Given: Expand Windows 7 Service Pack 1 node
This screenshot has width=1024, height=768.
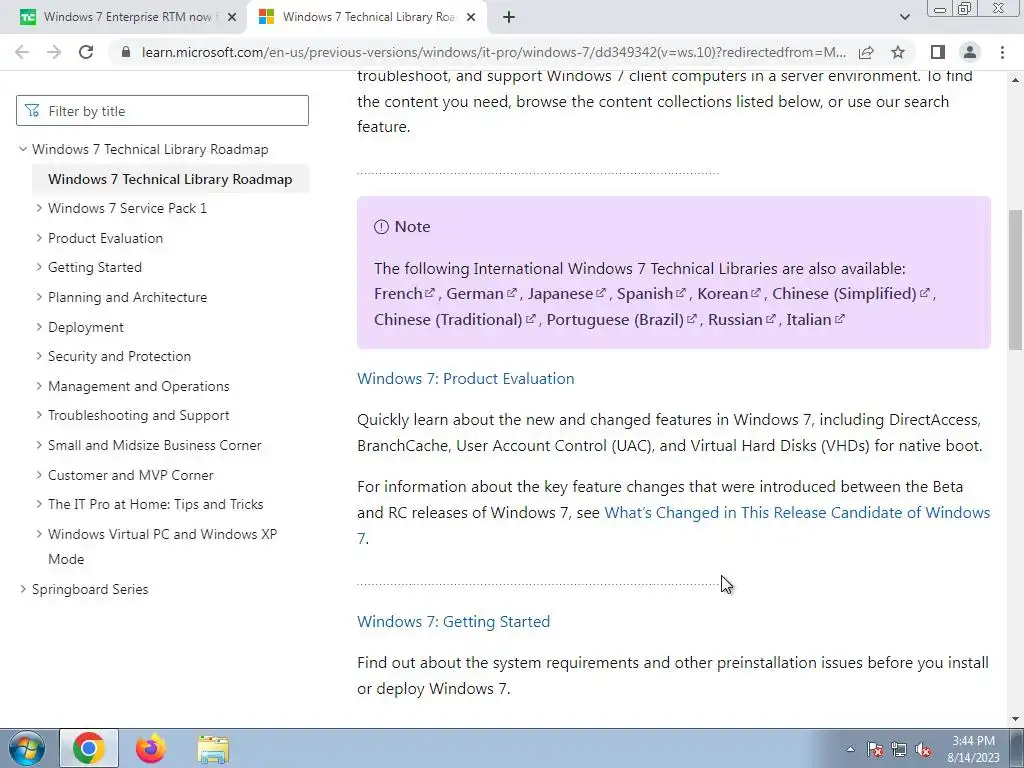Looking at the screenshot, I should [x=39, y=208].
